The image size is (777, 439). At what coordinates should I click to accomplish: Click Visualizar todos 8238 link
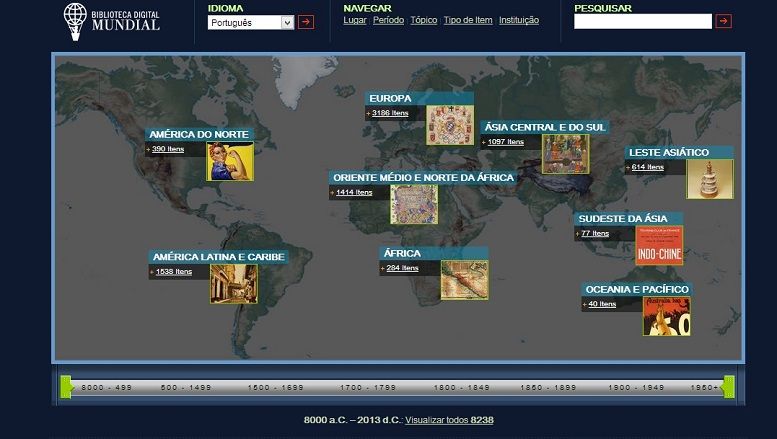(448, 420)
